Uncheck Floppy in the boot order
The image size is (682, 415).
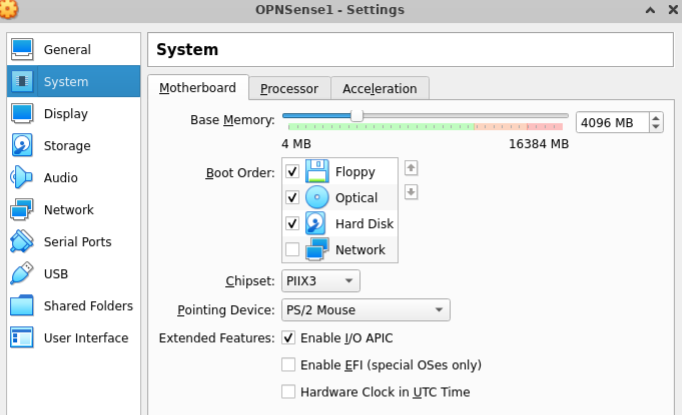292,172
